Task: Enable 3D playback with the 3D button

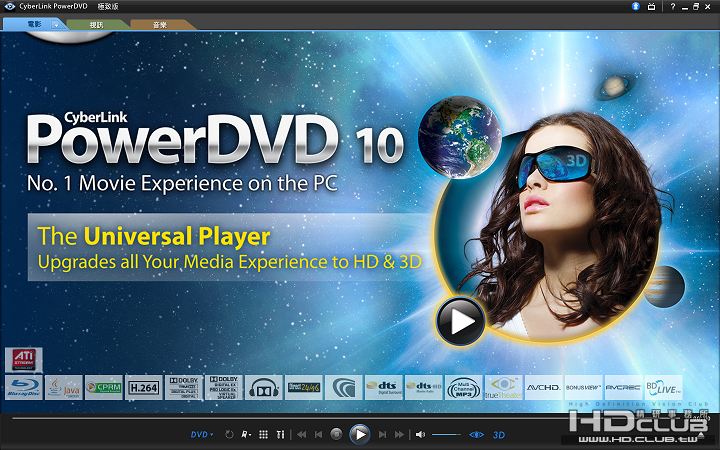Action: click(499, 434)
